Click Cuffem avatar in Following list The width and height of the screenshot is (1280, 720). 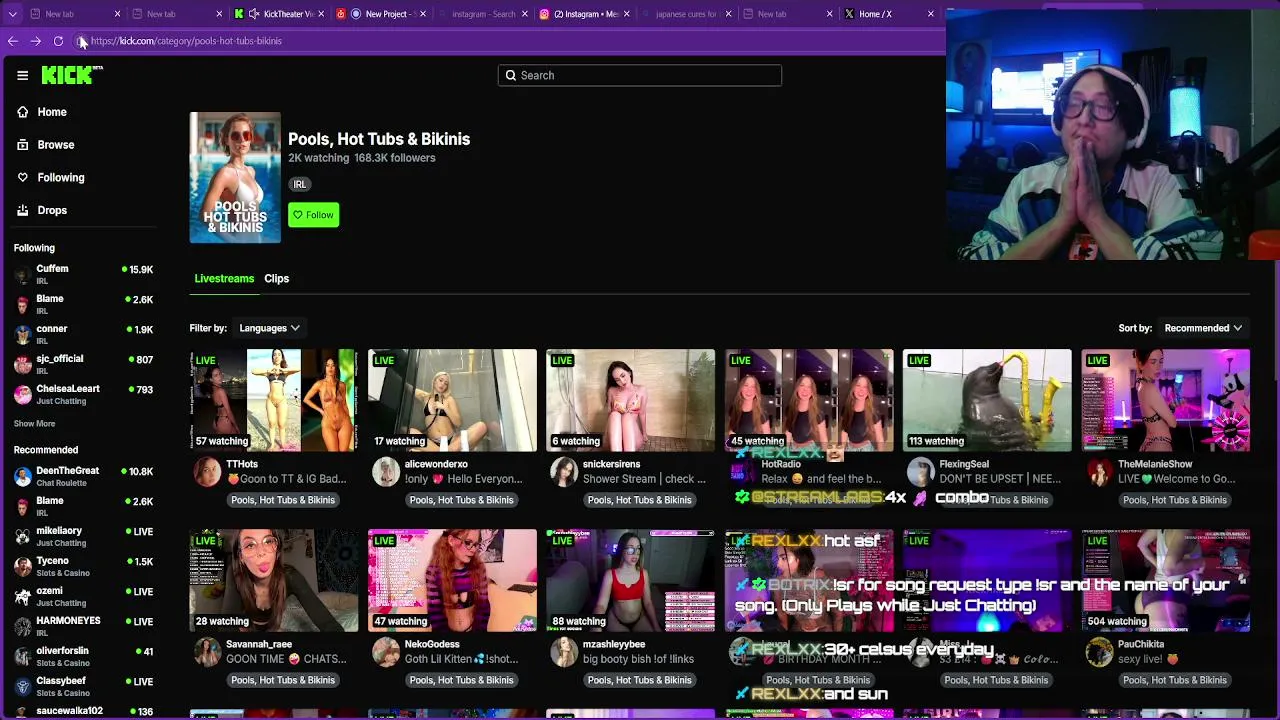(x=22, y=275)
